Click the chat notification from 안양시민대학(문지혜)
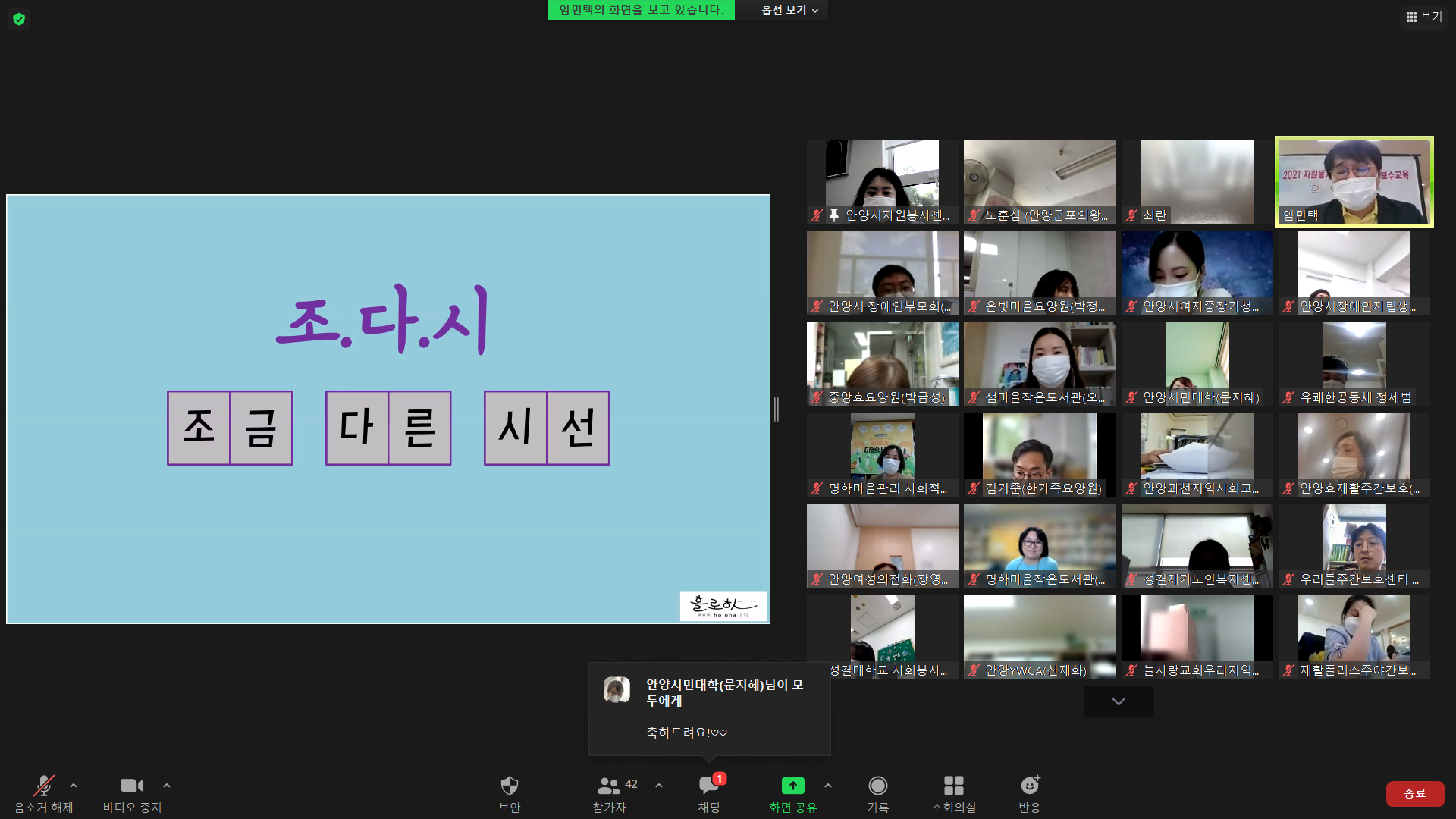 tap(708, 708)
